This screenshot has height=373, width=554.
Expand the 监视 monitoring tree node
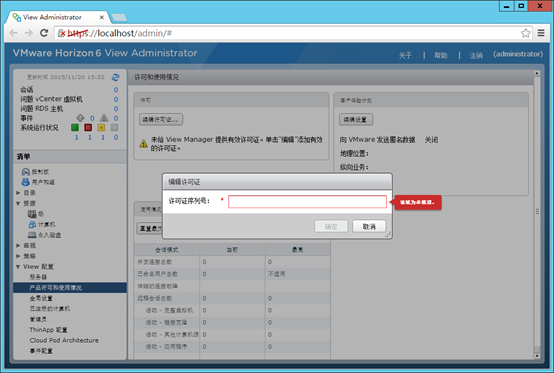(18, 245)
